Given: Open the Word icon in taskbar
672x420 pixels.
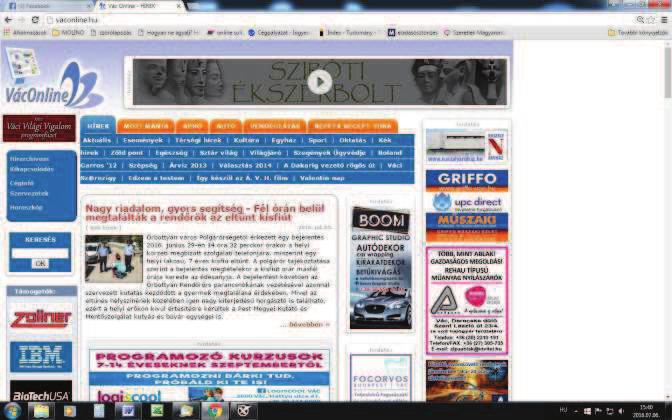Looking at the screenshot, I should click(x=128, y=411).
